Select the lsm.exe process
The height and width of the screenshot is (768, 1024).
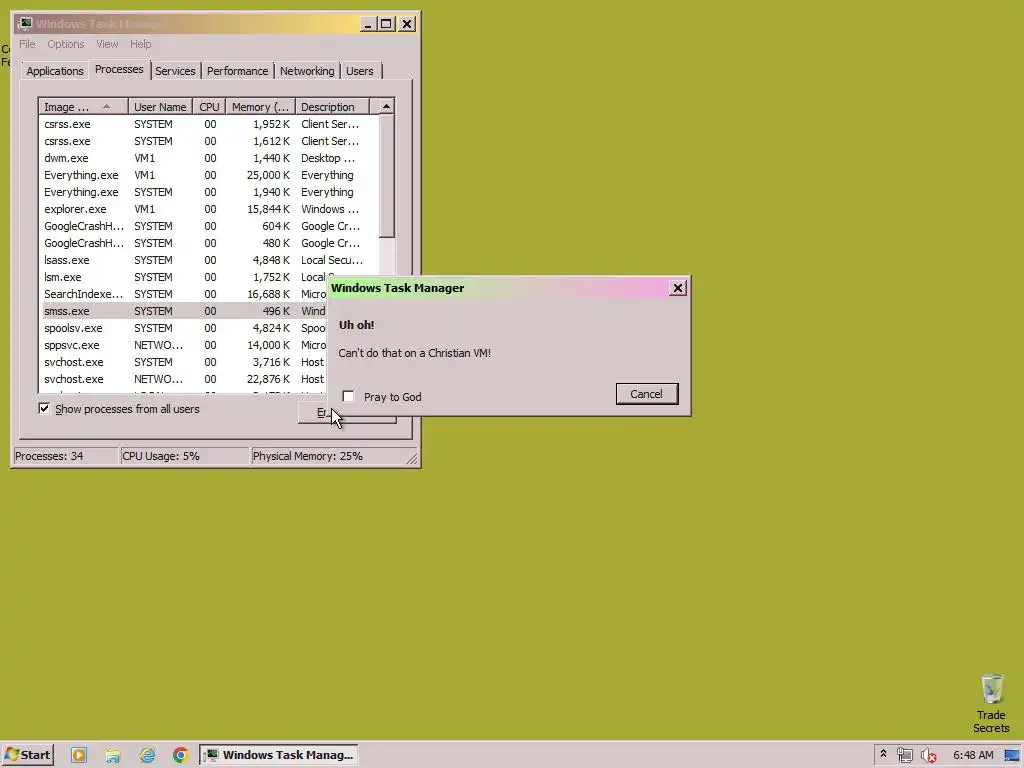(x=184, y=277)
